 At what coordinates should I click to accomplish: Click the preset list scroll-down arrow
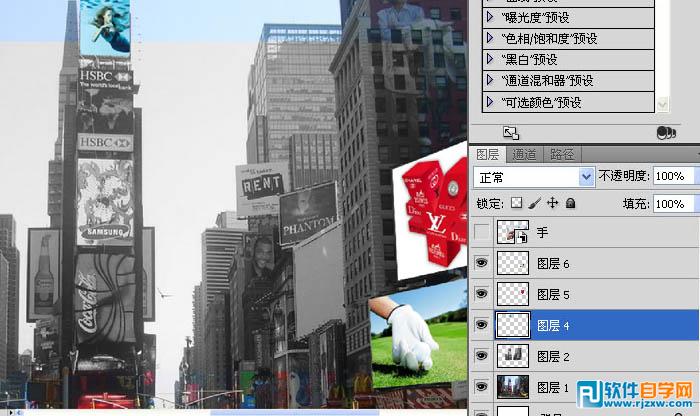pos(662,105)
